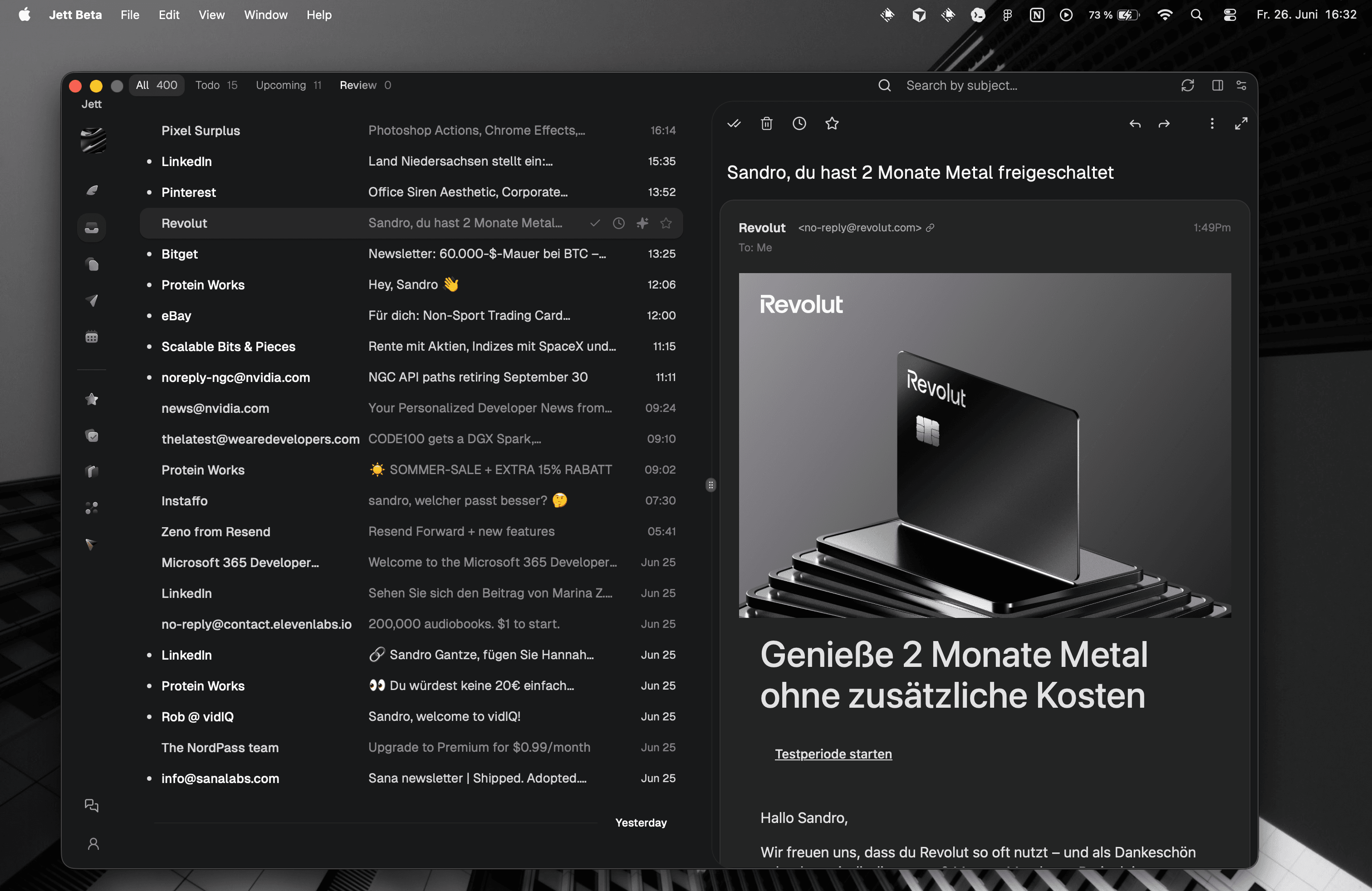This screenshot has width=1372, height=891.
Task: Click the Testperiode starten link
Action: (x=833, y=754)
